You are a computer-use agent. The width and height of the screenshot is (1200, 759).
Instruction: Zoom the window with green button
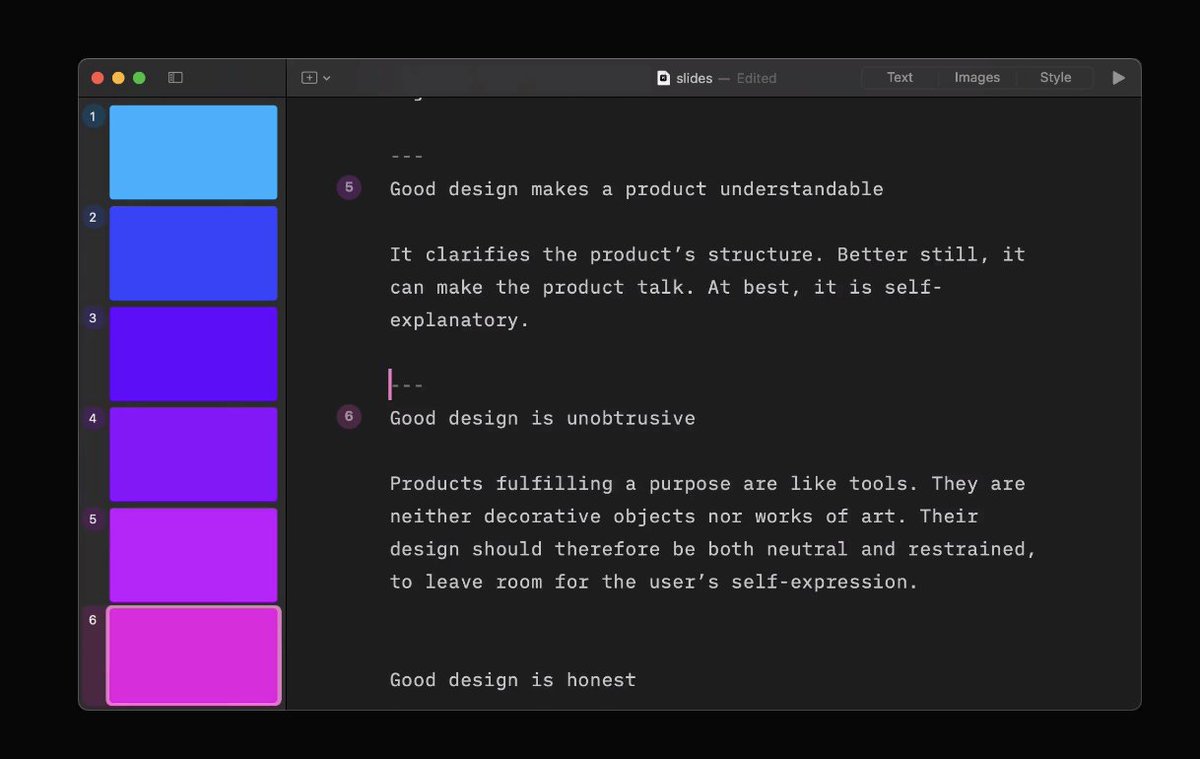tap(139, 78)
